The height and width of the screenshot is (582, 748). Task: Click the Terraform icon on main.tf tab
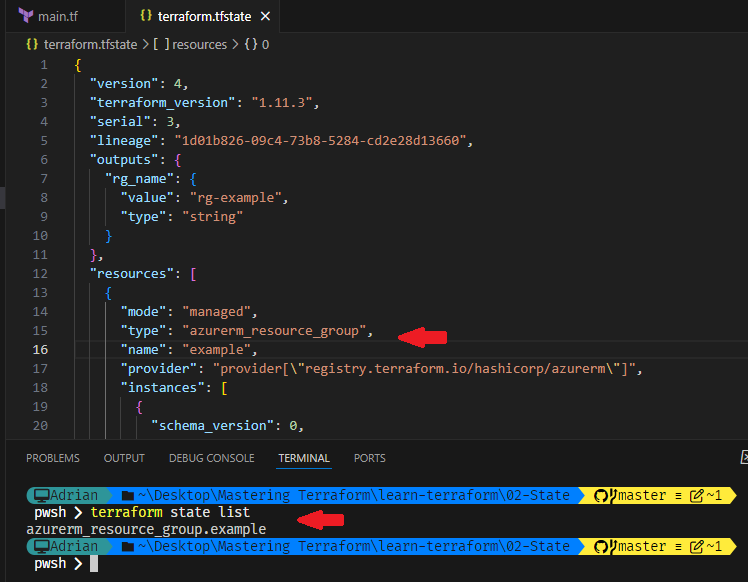pyautogui.click(x=26, y=16)
